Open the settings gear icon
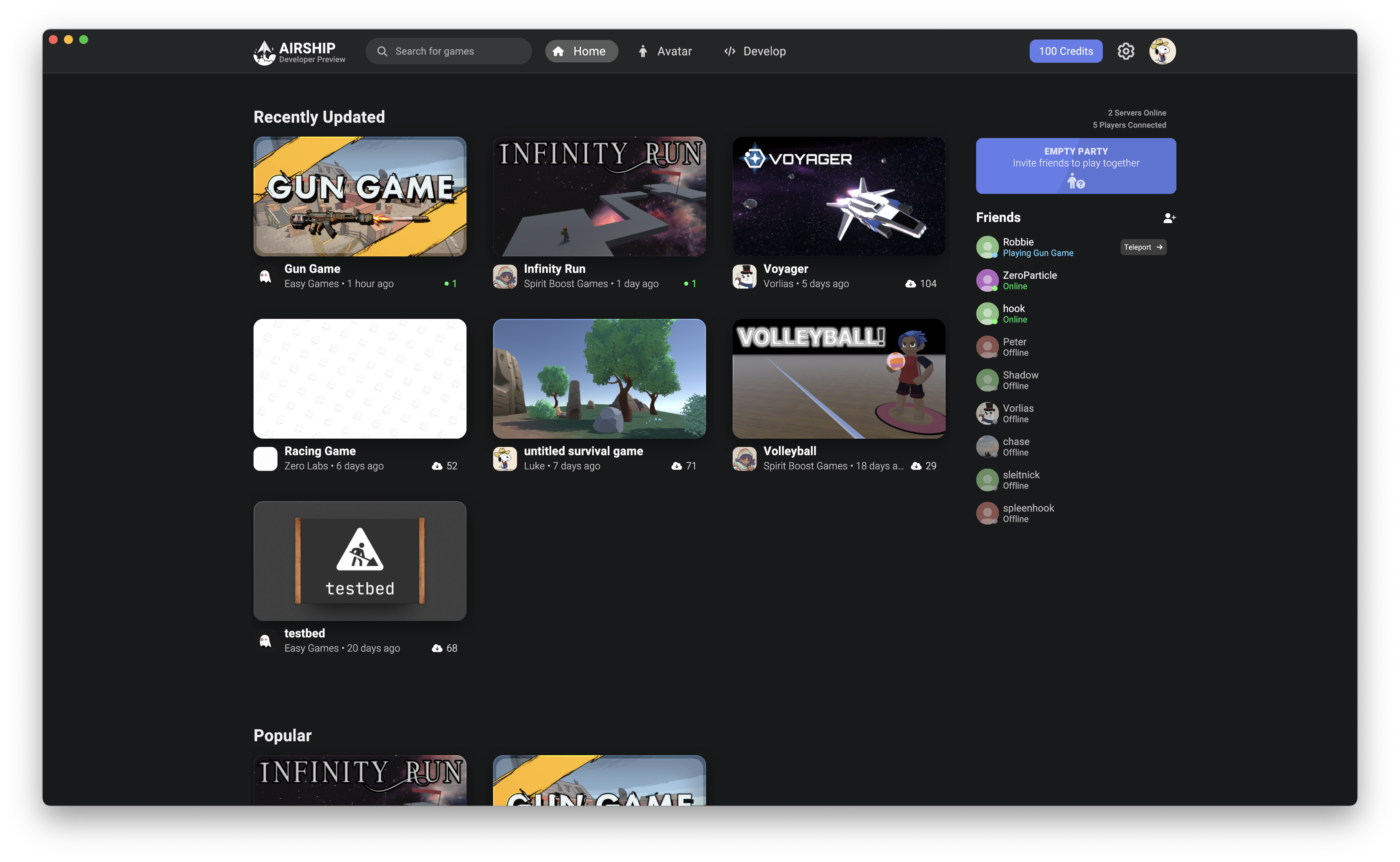 pyautogui.click(x=1125, y=51)
